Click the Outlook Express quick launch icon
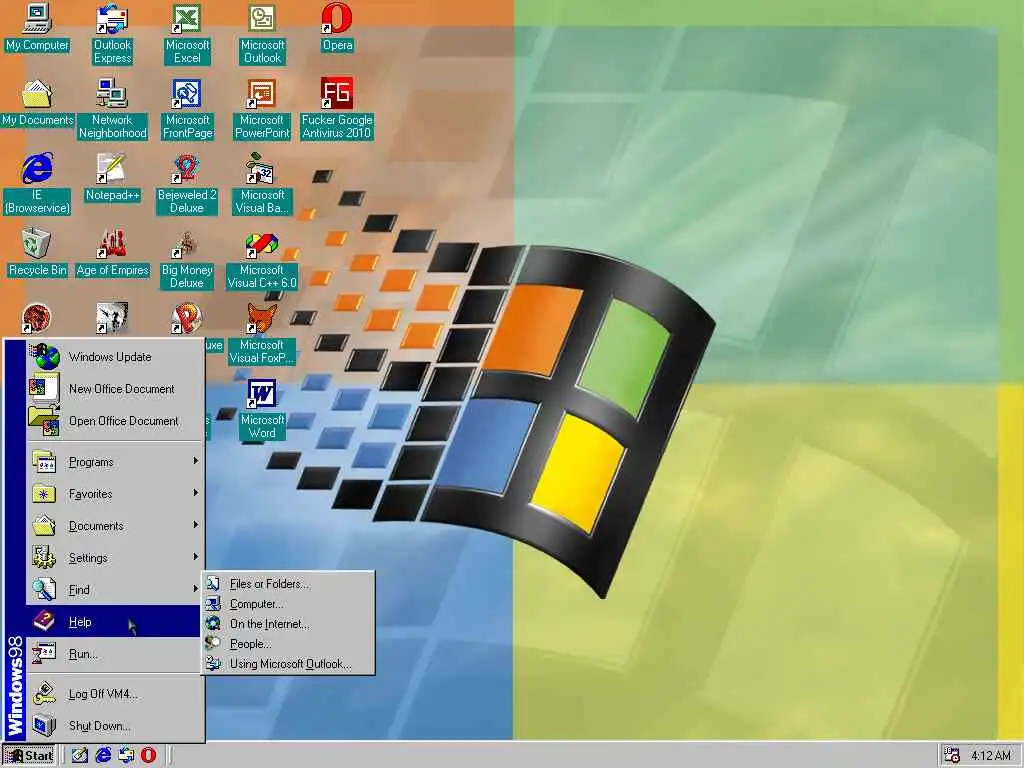Viewport: 1024px width, 768px height. click(x=126, y=756)
